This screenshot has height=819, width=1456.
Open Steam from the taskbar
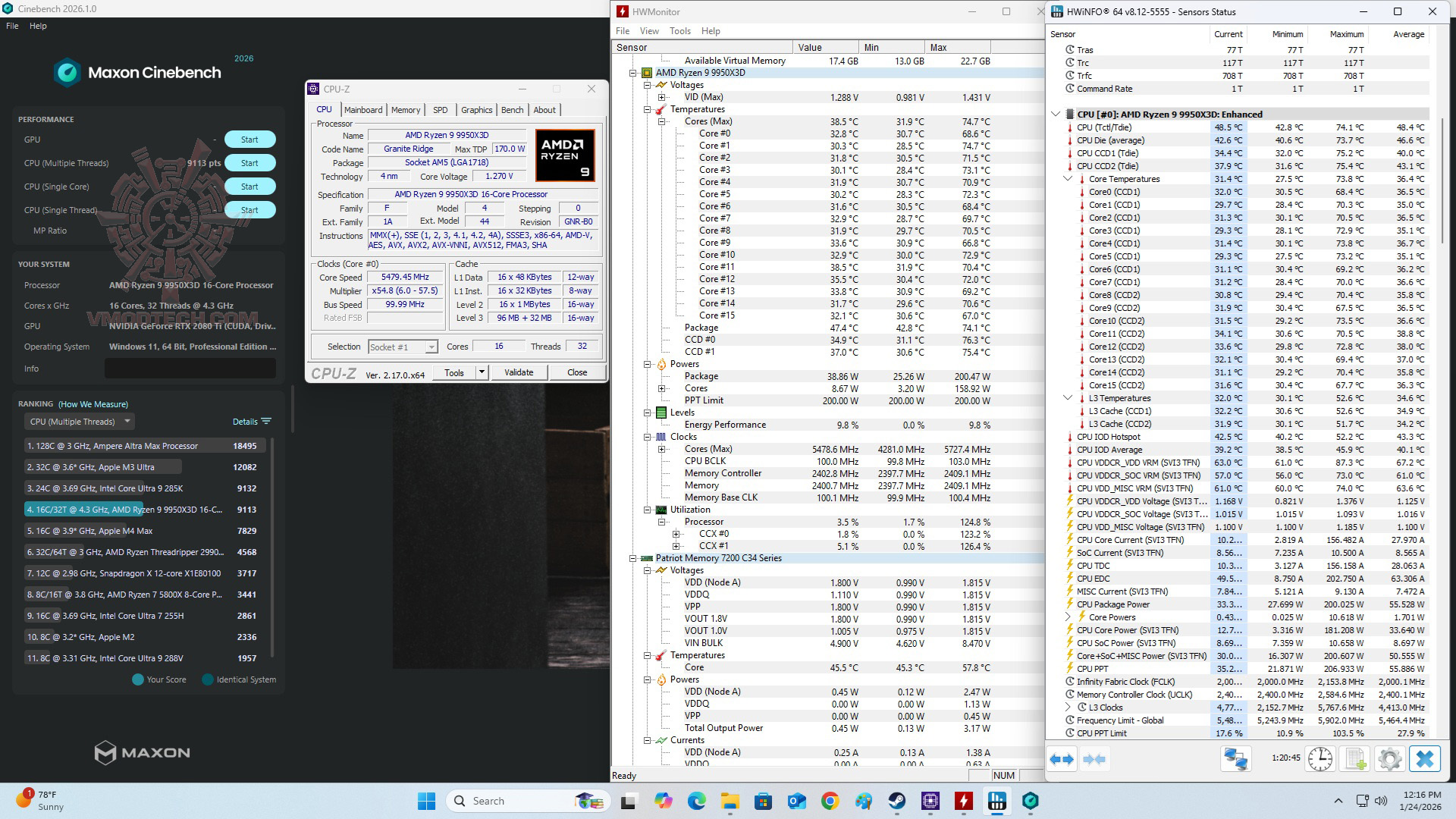point(896,801)
